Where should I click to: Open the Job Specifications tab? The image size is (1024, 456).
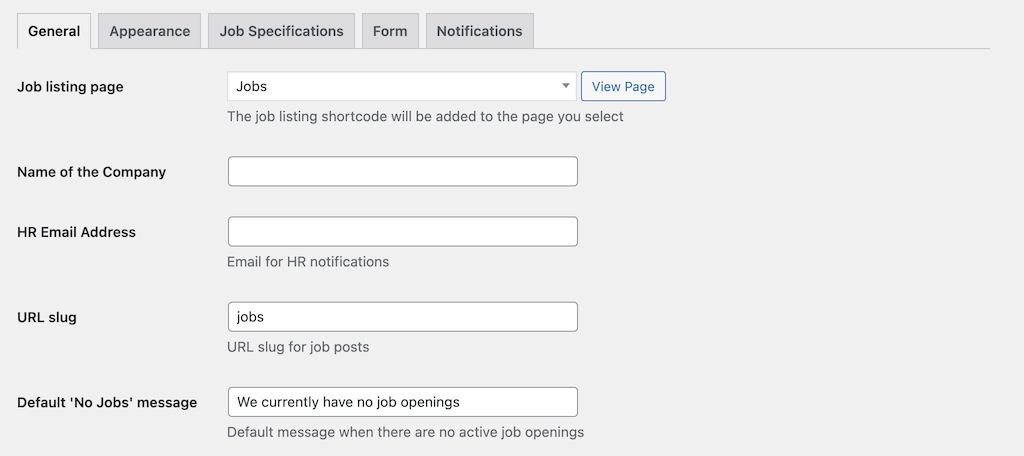point(281,31)
